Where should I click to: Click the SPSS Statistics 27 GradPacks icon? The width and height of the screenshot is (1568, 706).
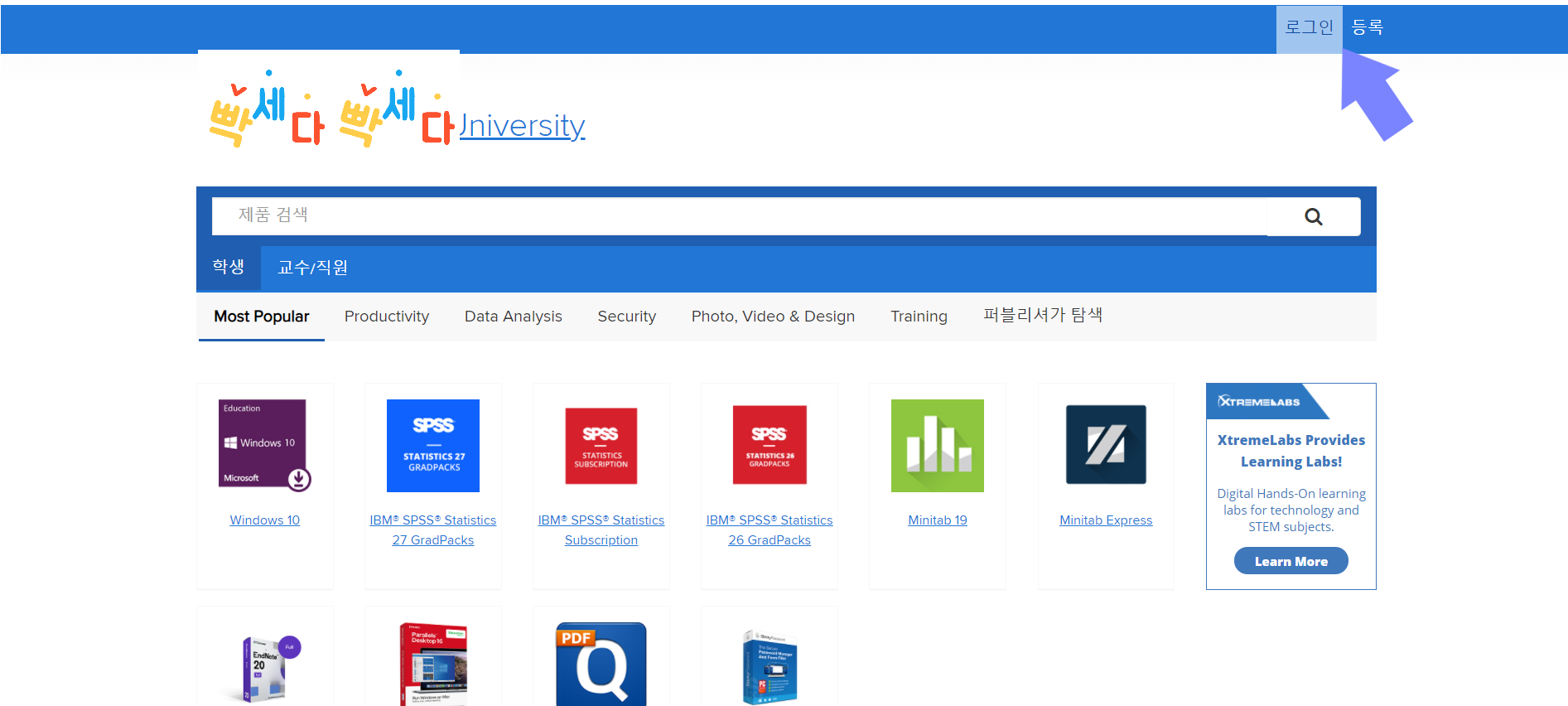433,446
